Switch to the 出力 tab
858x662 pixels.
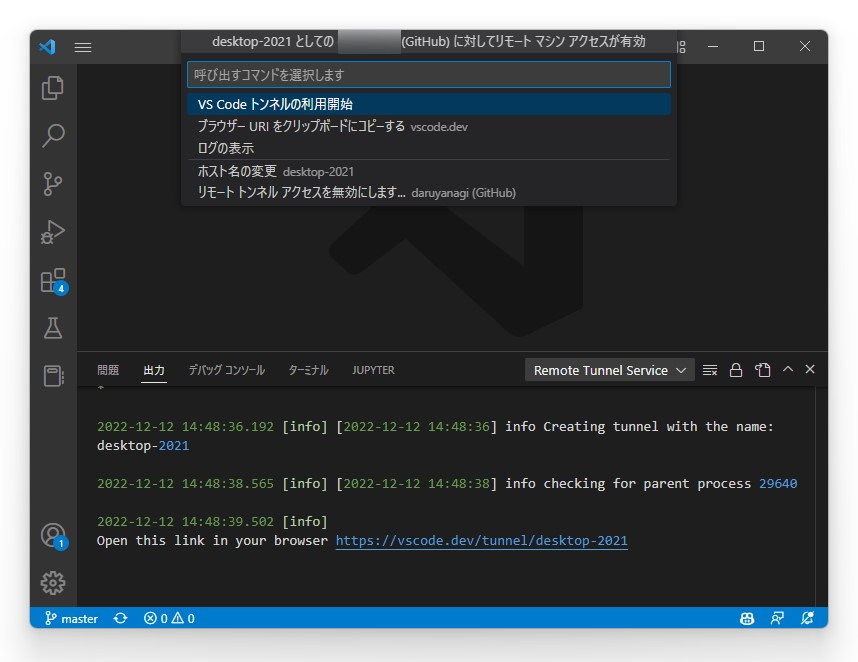point(154,370)
